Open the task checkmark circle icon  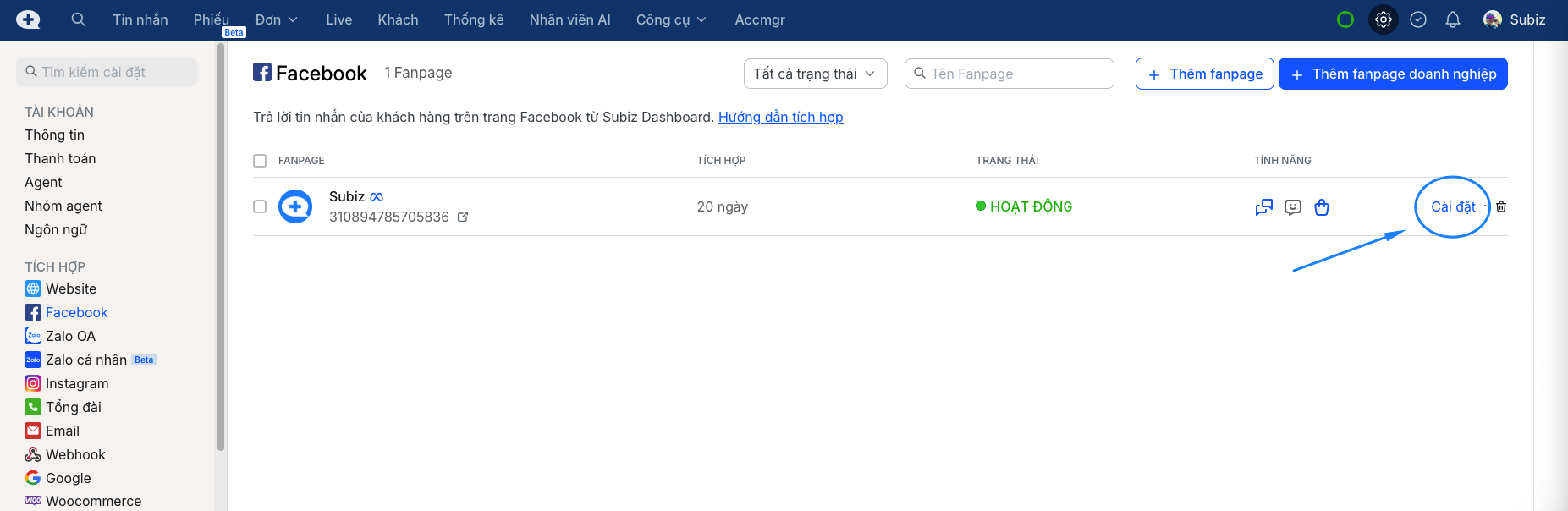[1418, 19]
